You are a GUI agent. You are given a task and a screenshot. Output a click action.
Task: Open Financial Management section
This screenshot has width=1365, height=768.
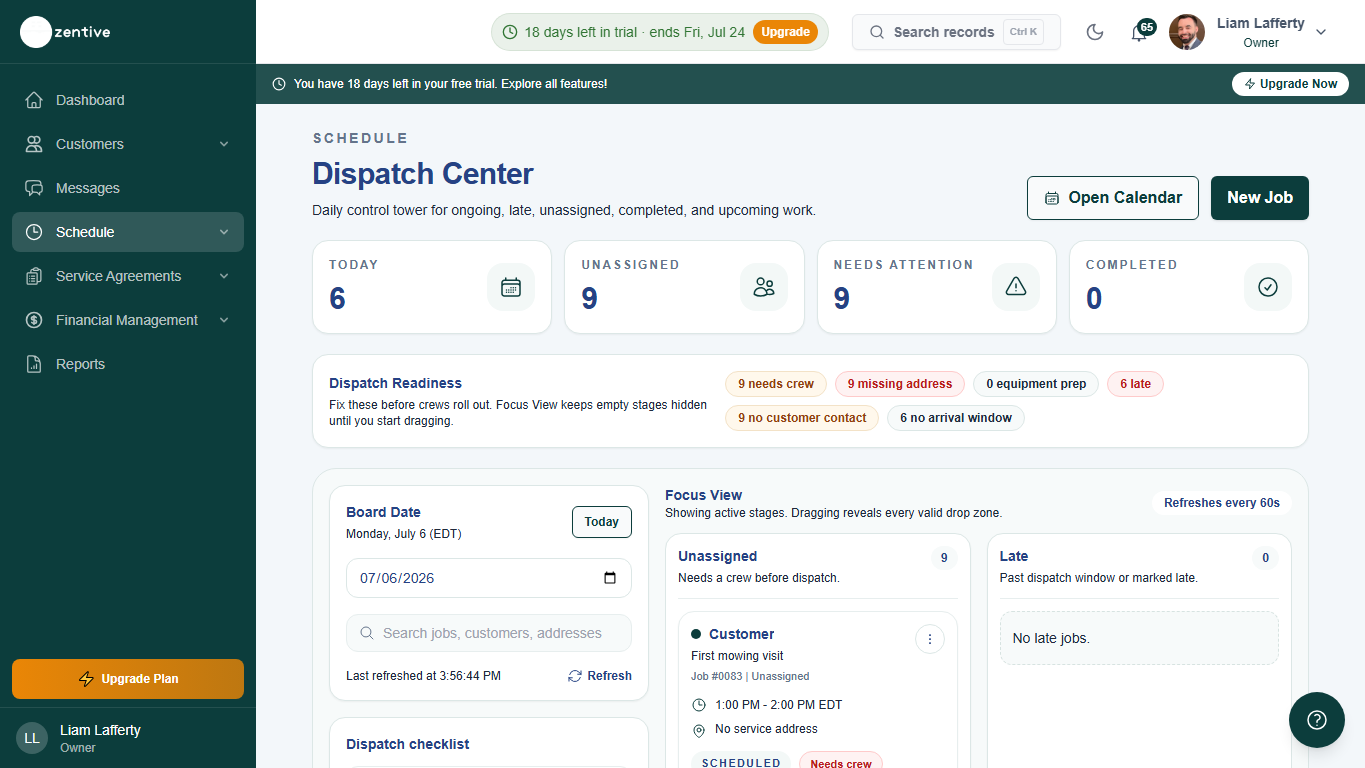[128, 320]
